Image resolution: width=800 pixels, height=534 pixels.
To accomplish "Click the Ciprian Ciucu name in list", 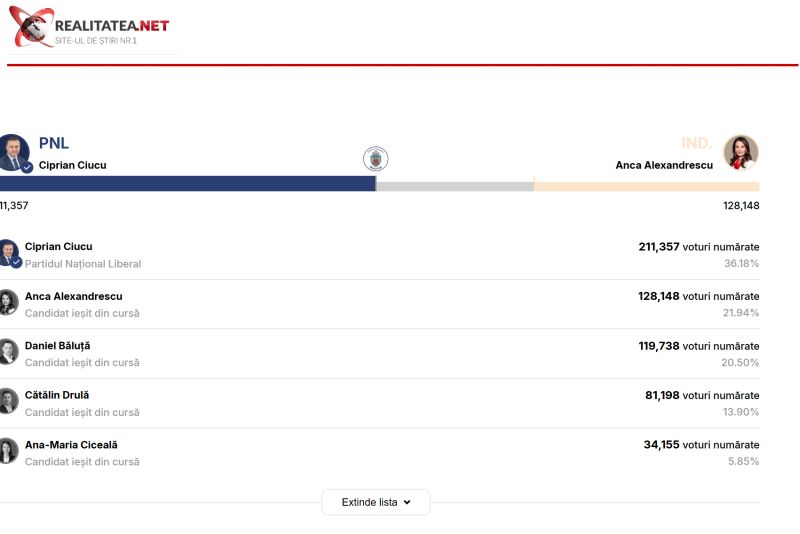I will [x=58, y=246].
